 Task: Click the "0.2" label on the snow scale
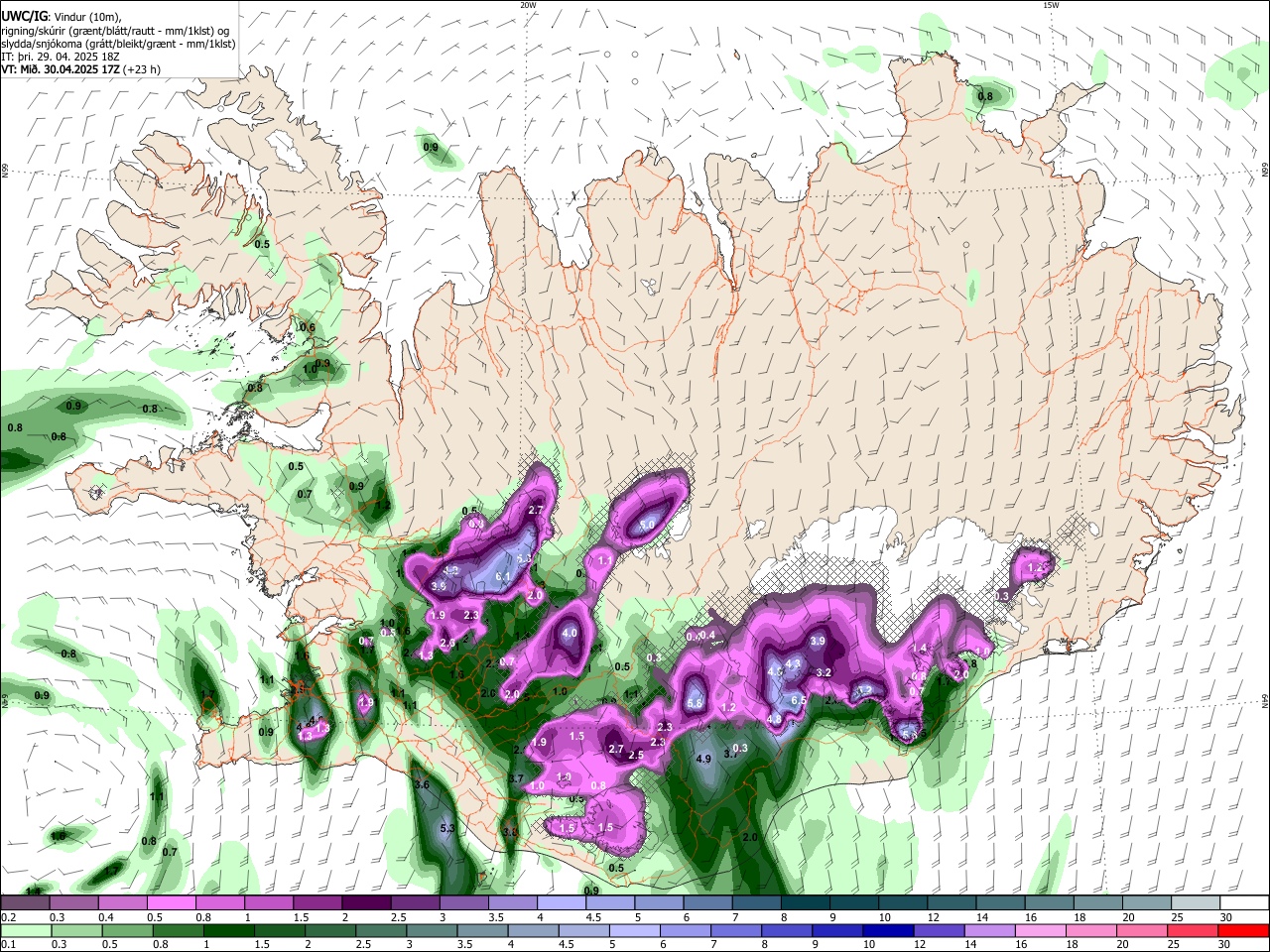coord(8,917)
